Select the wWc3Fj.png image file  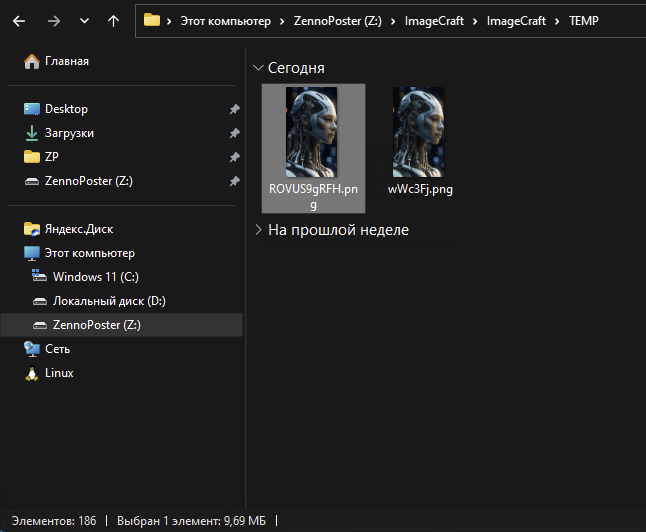419,133
